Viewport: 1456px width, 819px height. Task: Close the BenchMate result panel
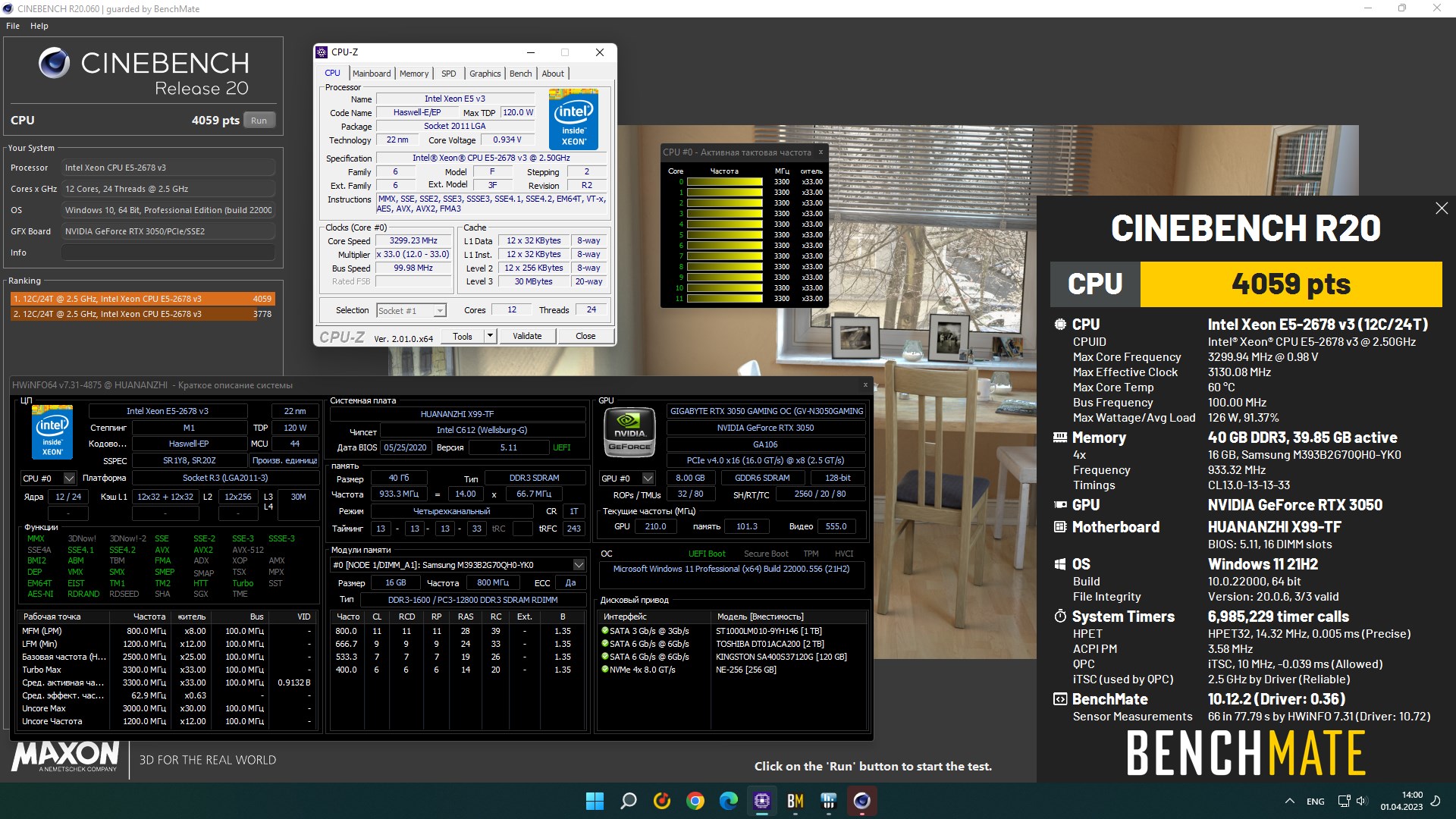pyautogui.click(x=1442, y=209)
